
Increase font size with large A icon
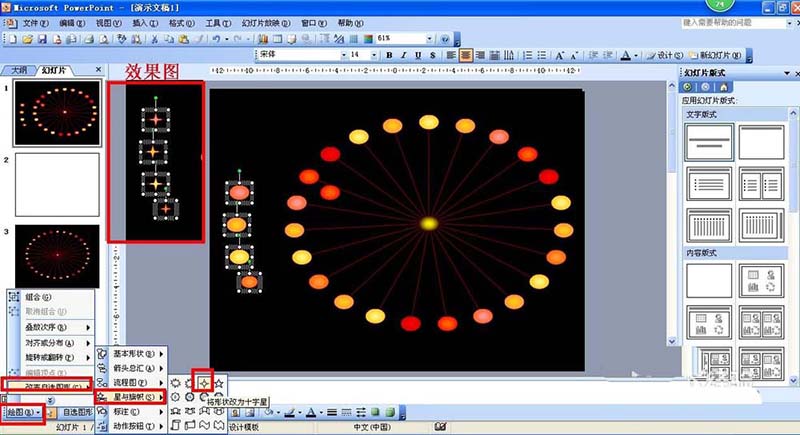click(x=560, y=55)
